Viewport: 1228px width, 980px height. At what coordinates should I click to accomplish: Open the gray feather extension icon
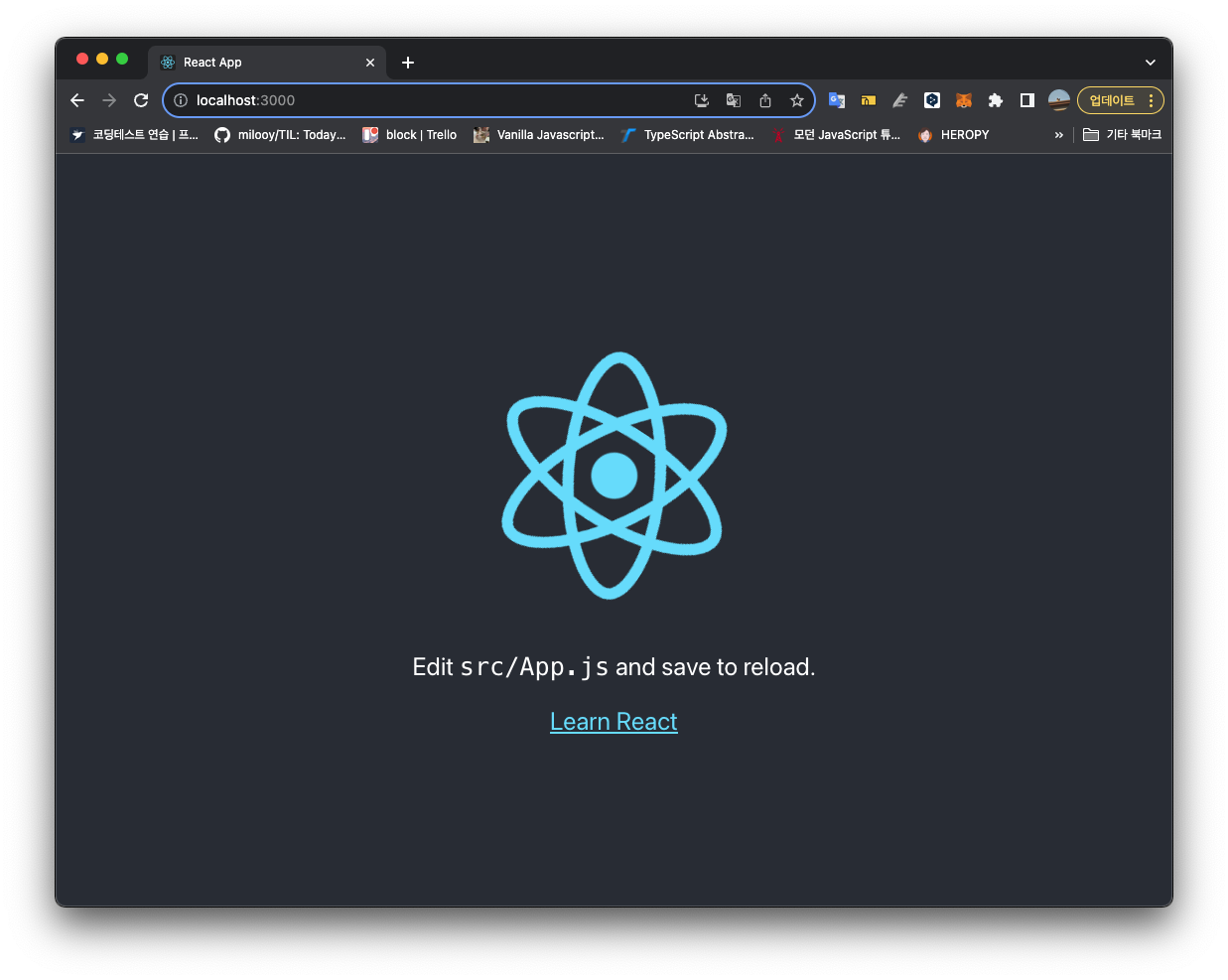pyautogui.click(x=900, y=100)
